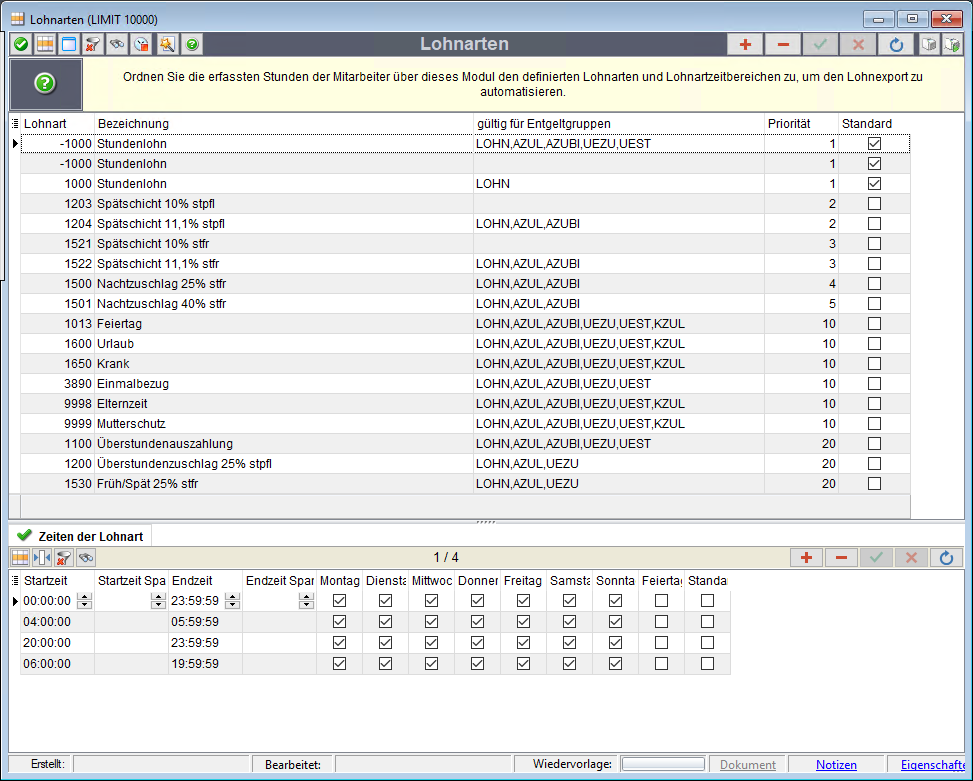973x781 pixels.
Task: Open the column chooser beside the Lohnart header
Action: 15,123
